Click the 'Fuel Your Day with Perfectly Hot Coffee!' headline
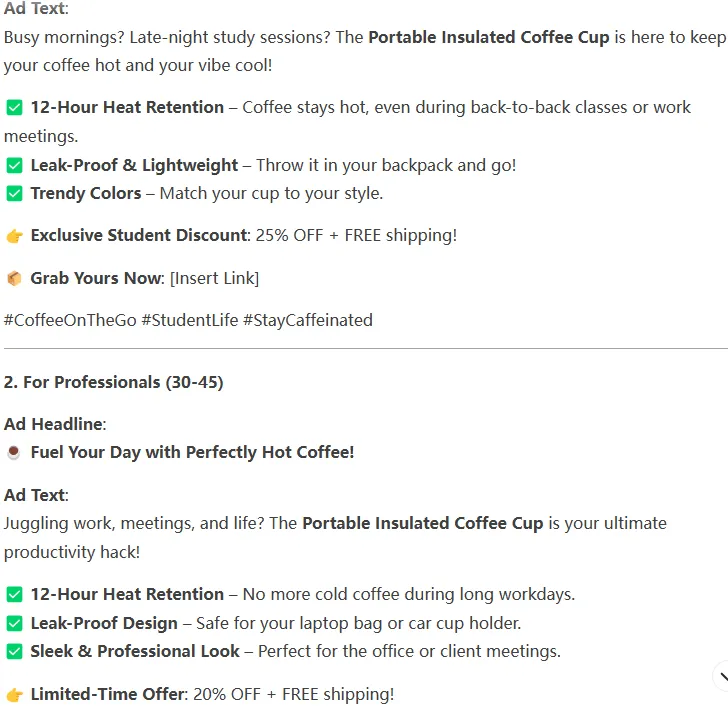This screenshot has width=728, height=706. 192,452
